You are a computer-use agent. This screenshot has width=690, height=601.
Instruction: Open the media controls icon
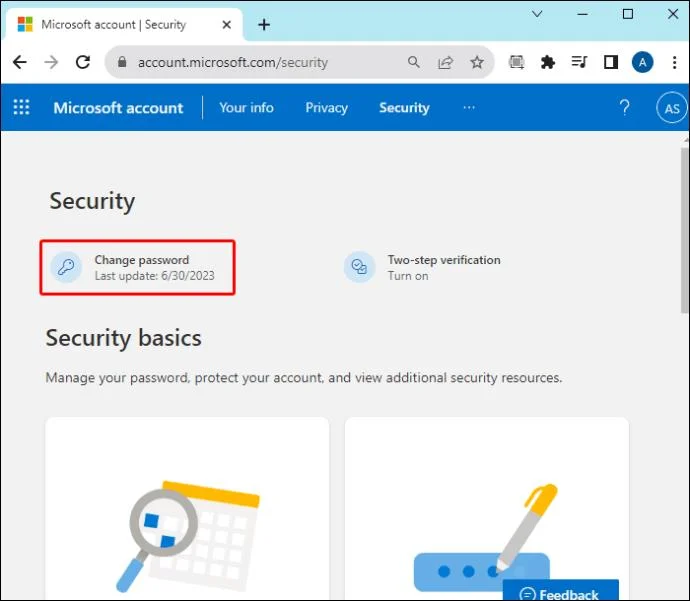pos(579,62)
